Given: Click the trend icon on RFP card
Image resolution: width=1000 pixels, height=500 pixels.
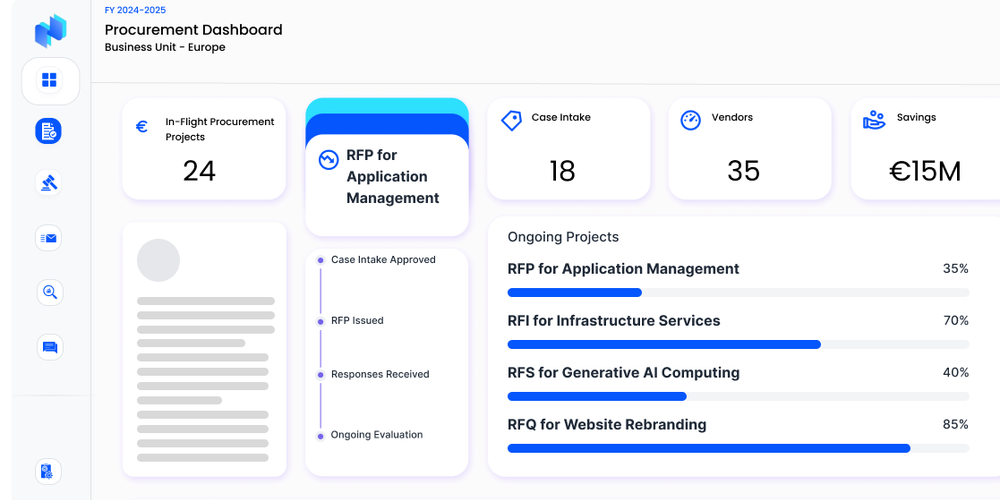Looking at the screenshot, I should point(328,159).
